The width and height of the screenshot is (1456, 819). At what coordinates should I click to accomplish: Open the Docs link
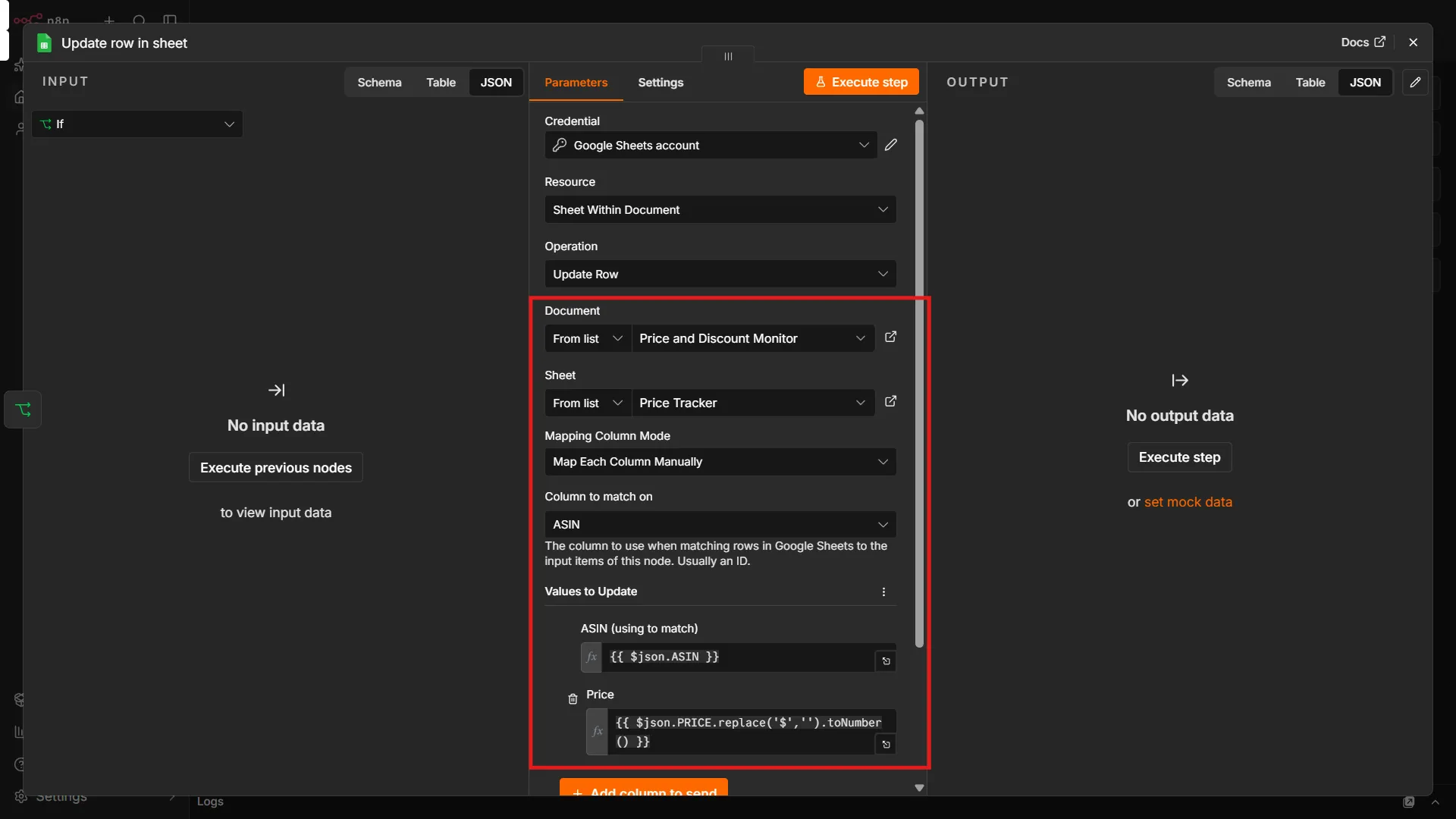coord(1363,42)
